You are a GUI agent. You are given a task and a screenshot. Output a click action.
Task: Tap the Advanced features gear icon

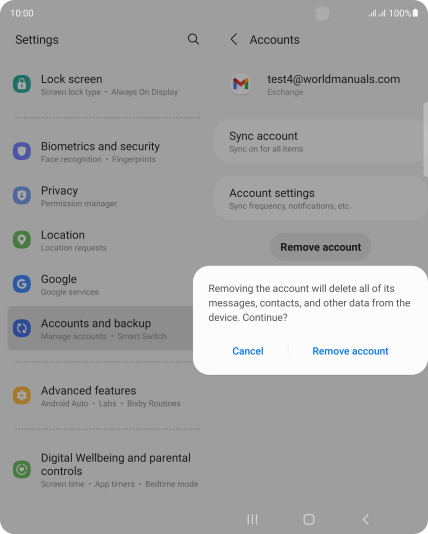coord(22,395)
